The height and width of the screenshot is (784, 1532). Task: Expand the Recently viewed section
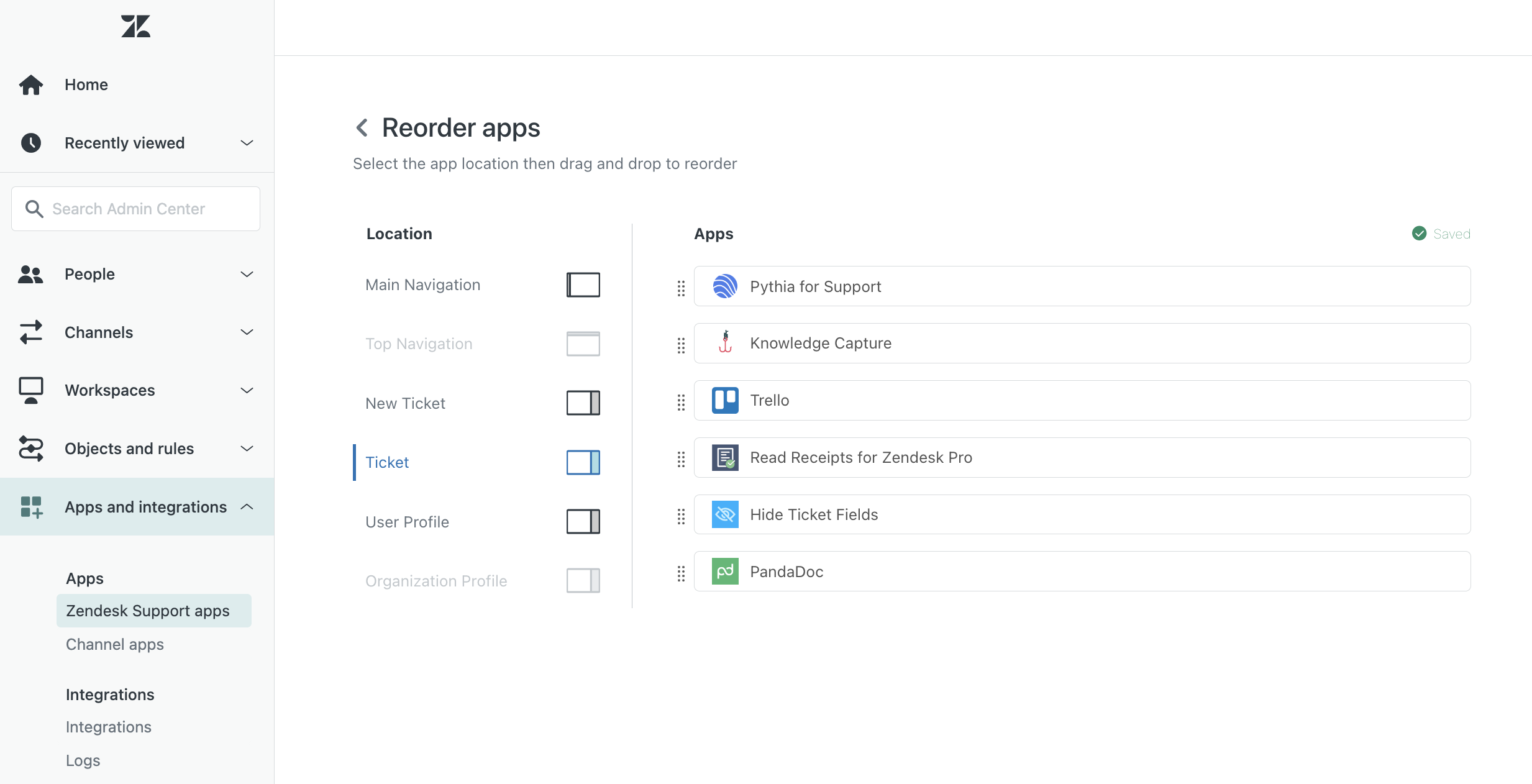(x=247, y=142)
